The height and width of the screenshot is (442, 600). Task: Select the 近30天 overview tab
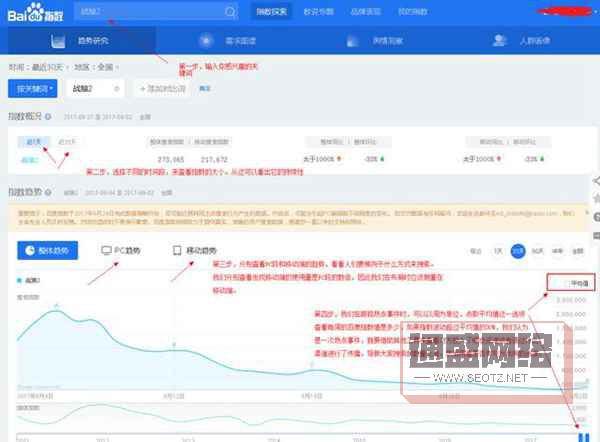click(x=67, y=142)
